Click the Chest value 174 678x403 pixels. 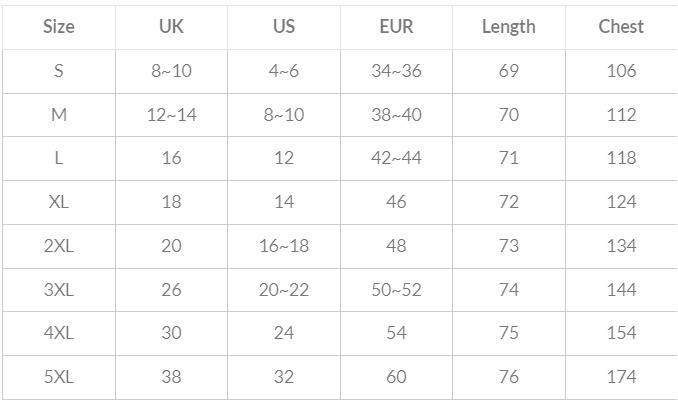click(x=621, y=378)
